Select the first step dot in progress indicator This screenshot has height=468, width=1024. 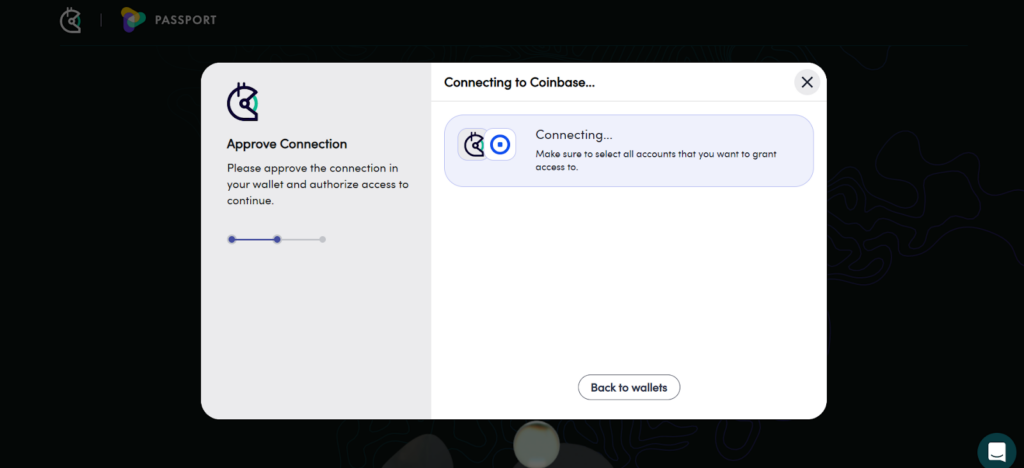[x=231, y=240]
